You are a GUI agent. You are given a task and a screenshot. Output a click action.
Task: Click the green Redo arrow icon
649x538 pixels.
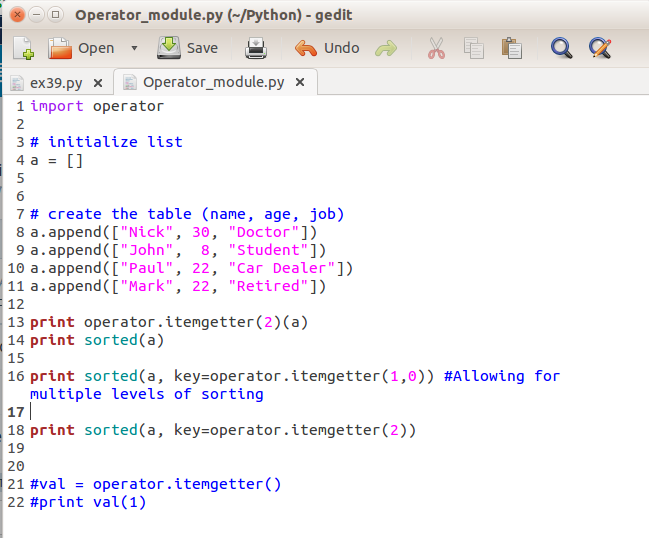point(386,48)
